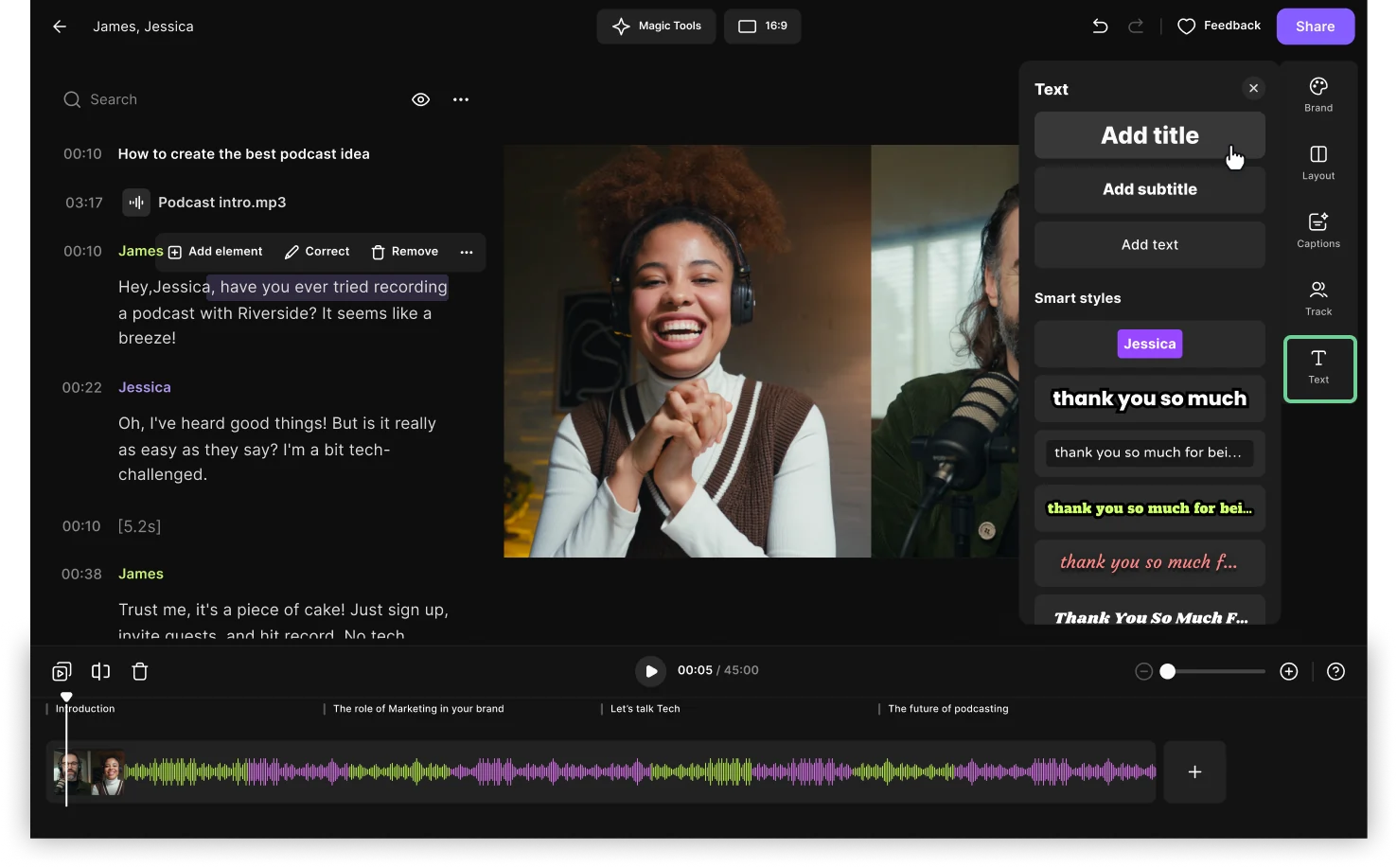
Task: Click Correct in the transcript toolbar
Action: coord(317,251)
